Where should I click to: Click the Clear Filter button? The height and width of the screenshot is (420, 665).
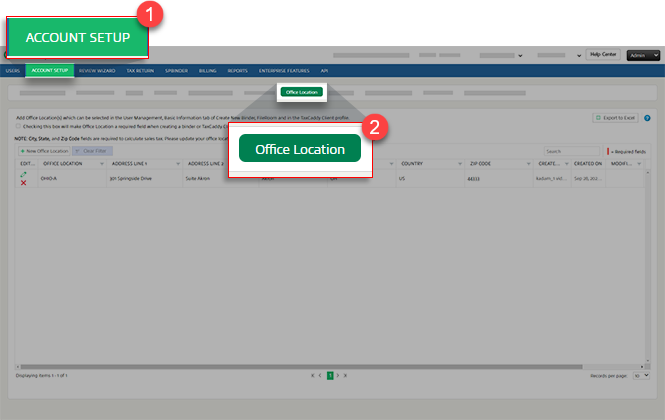point(92,151)
